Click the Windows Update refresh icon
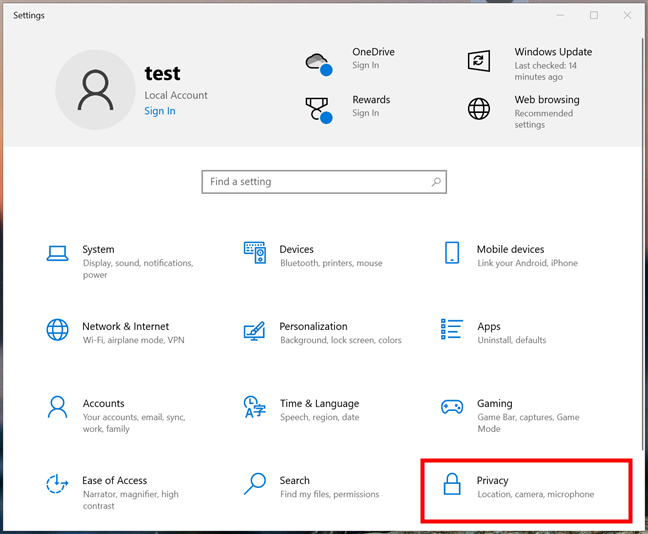The image size is (648, 534). click(x=479, y=61)
